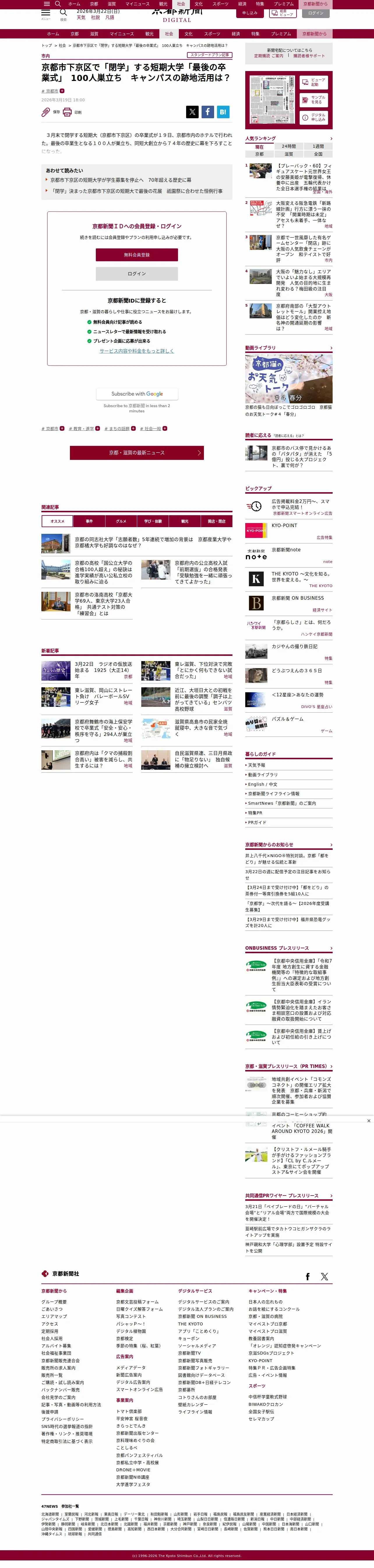
Task: Launch the ビューア起動 newspaper viewer
Action: (x=314, y=82)
